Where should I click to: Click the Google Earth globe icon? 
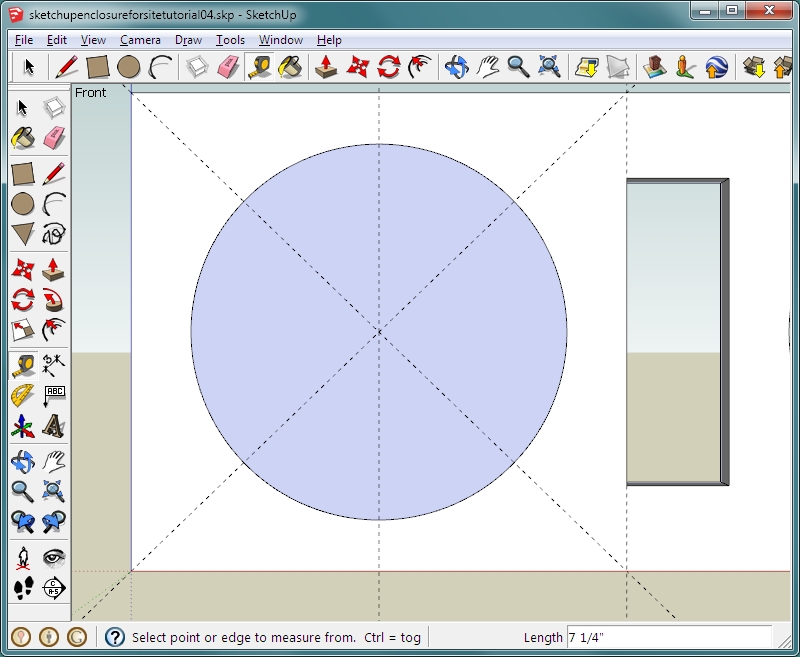tap(716, 67)
